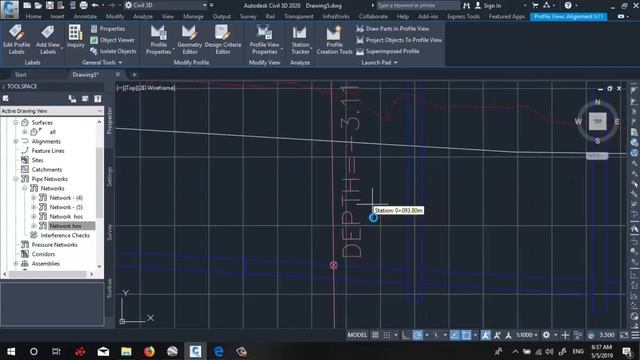Click Draw Parts in Profile View
The image size is (640, 360).
(393, 29)
